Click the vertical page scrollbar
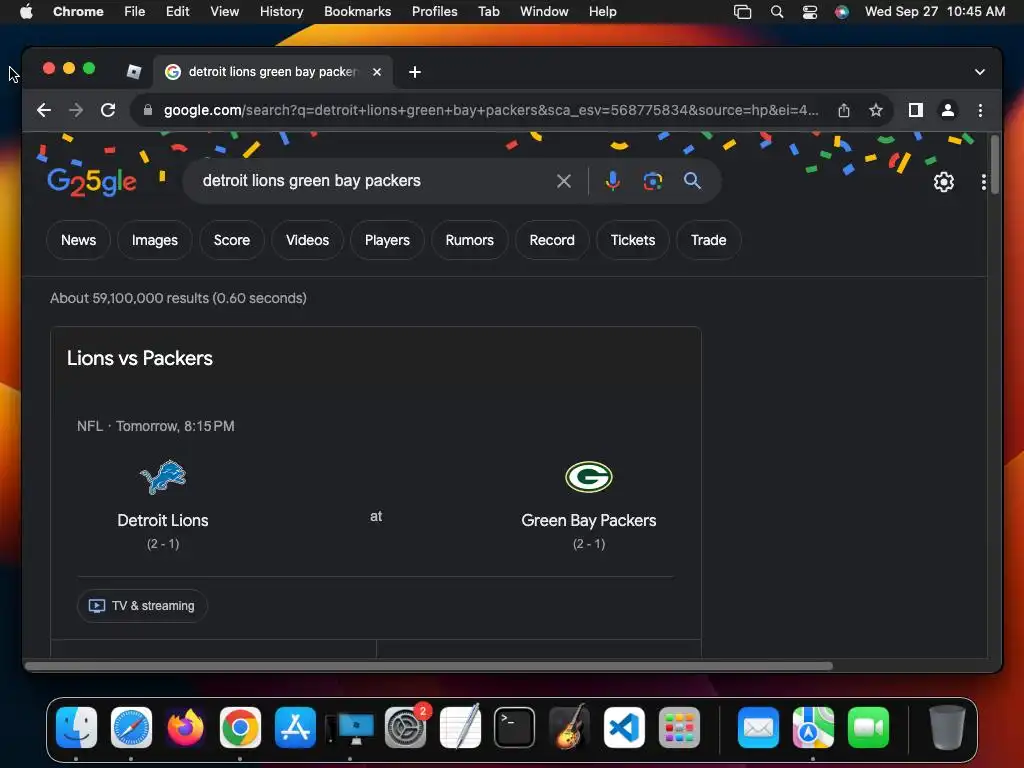The height and width of the screenshot is (768, 1024). point(995,165)
